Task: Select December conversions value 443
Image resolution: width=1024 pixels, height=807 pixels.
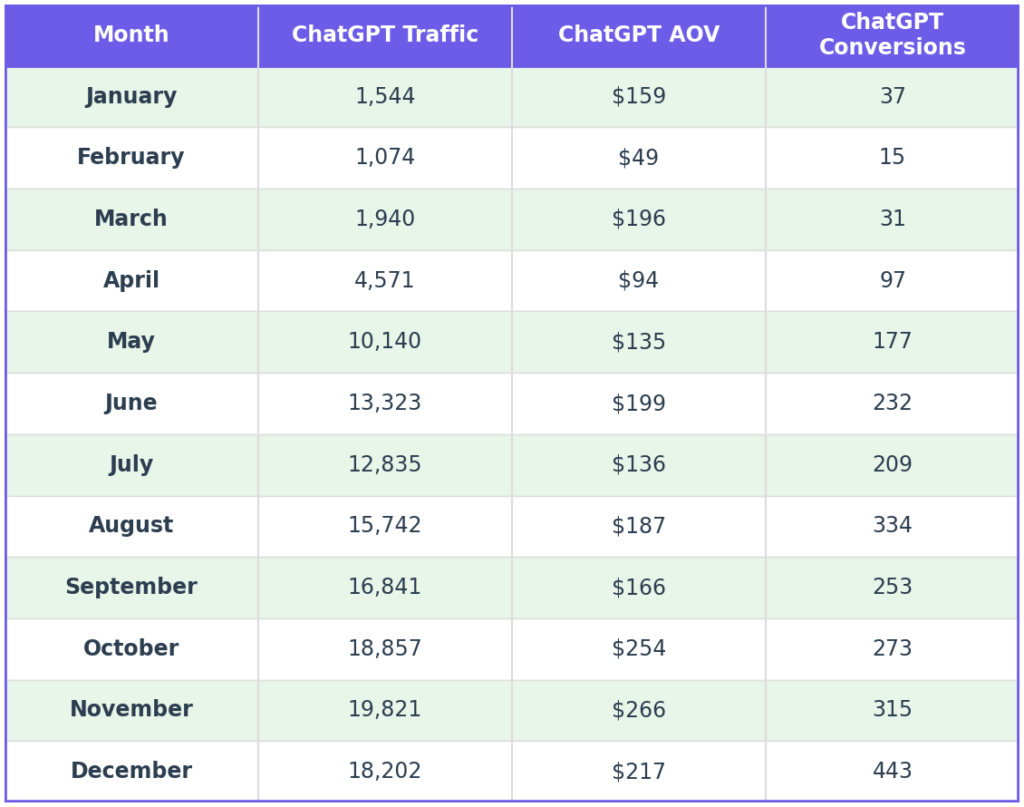Action: [892, 771]
